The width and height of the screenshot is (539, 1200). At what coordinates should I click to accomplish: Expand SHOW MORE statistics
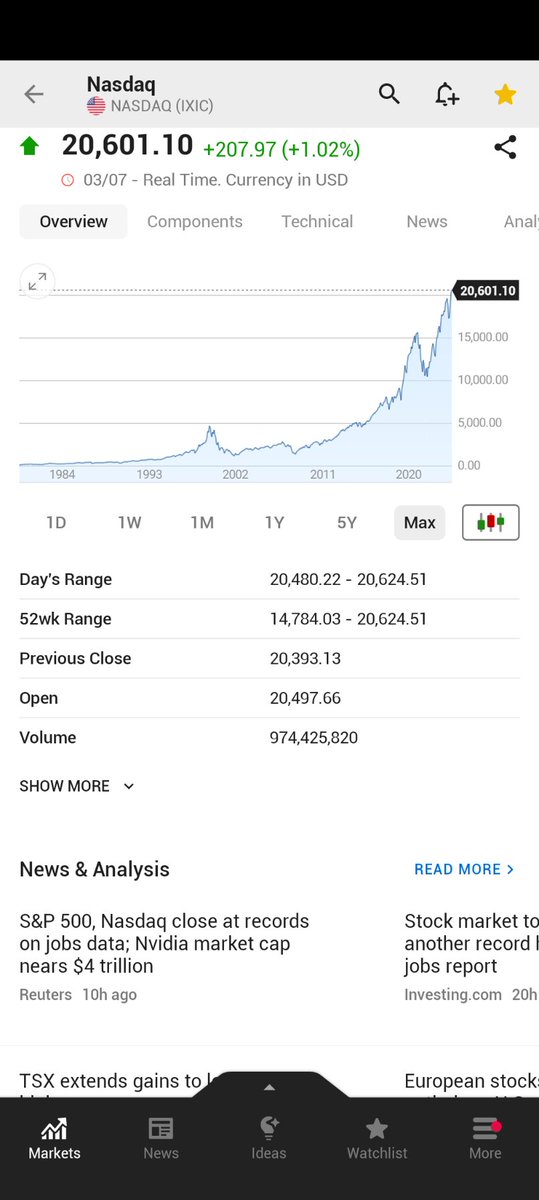pos(77,786)
